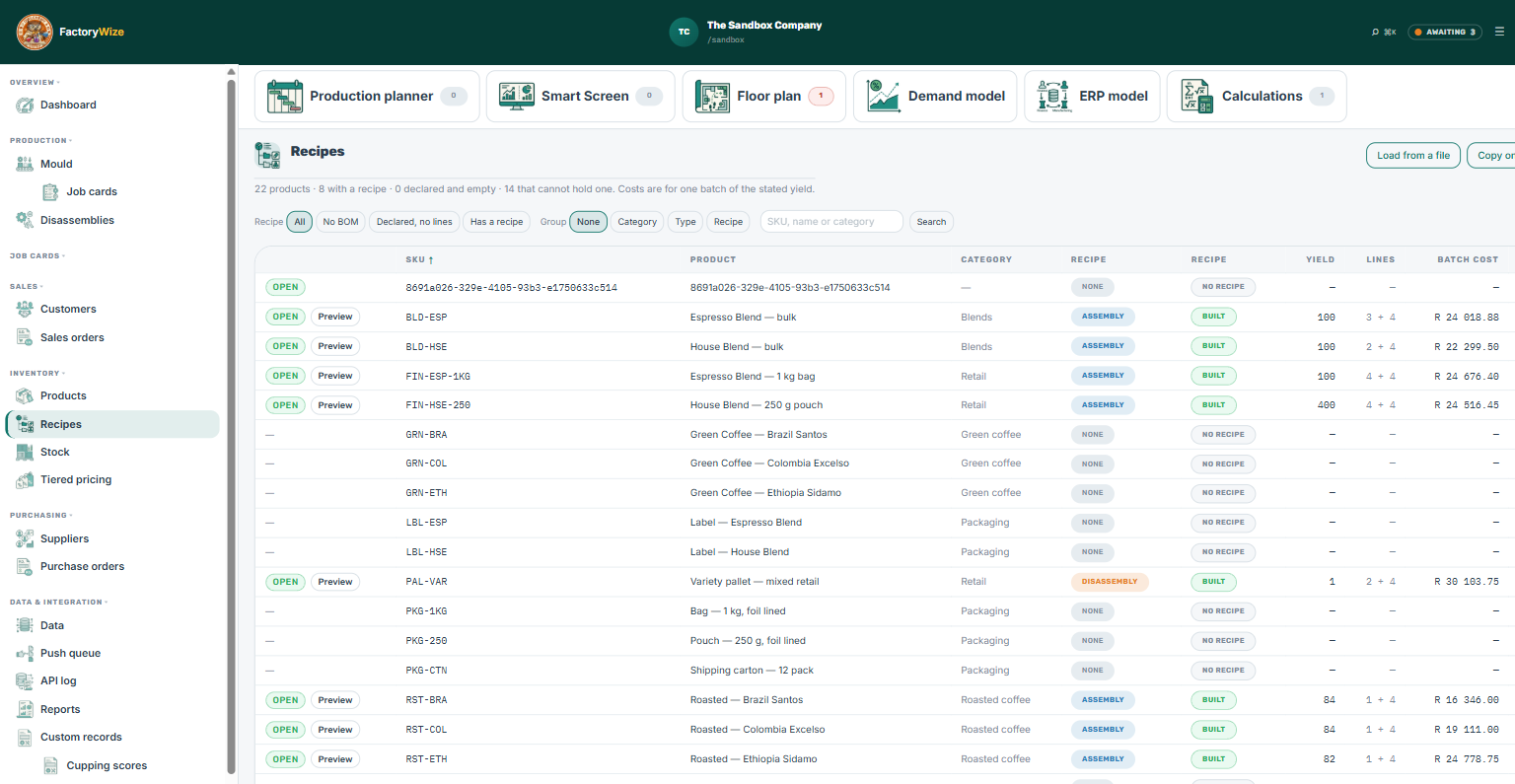The height and width of the screenshot is (784, 1515).
Task: Click the Mould sidebar icon
Action: point(25,165)
